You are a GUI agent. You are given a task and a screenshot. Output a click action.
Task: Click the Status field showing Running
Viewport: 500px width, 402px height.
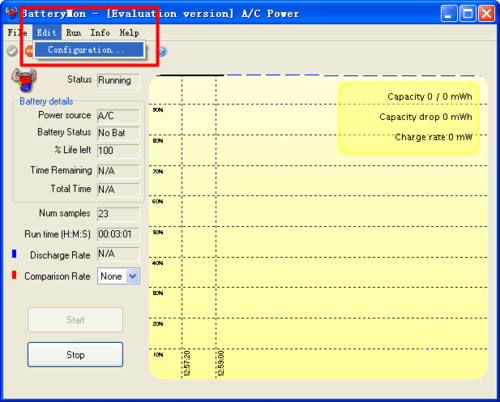118,81
